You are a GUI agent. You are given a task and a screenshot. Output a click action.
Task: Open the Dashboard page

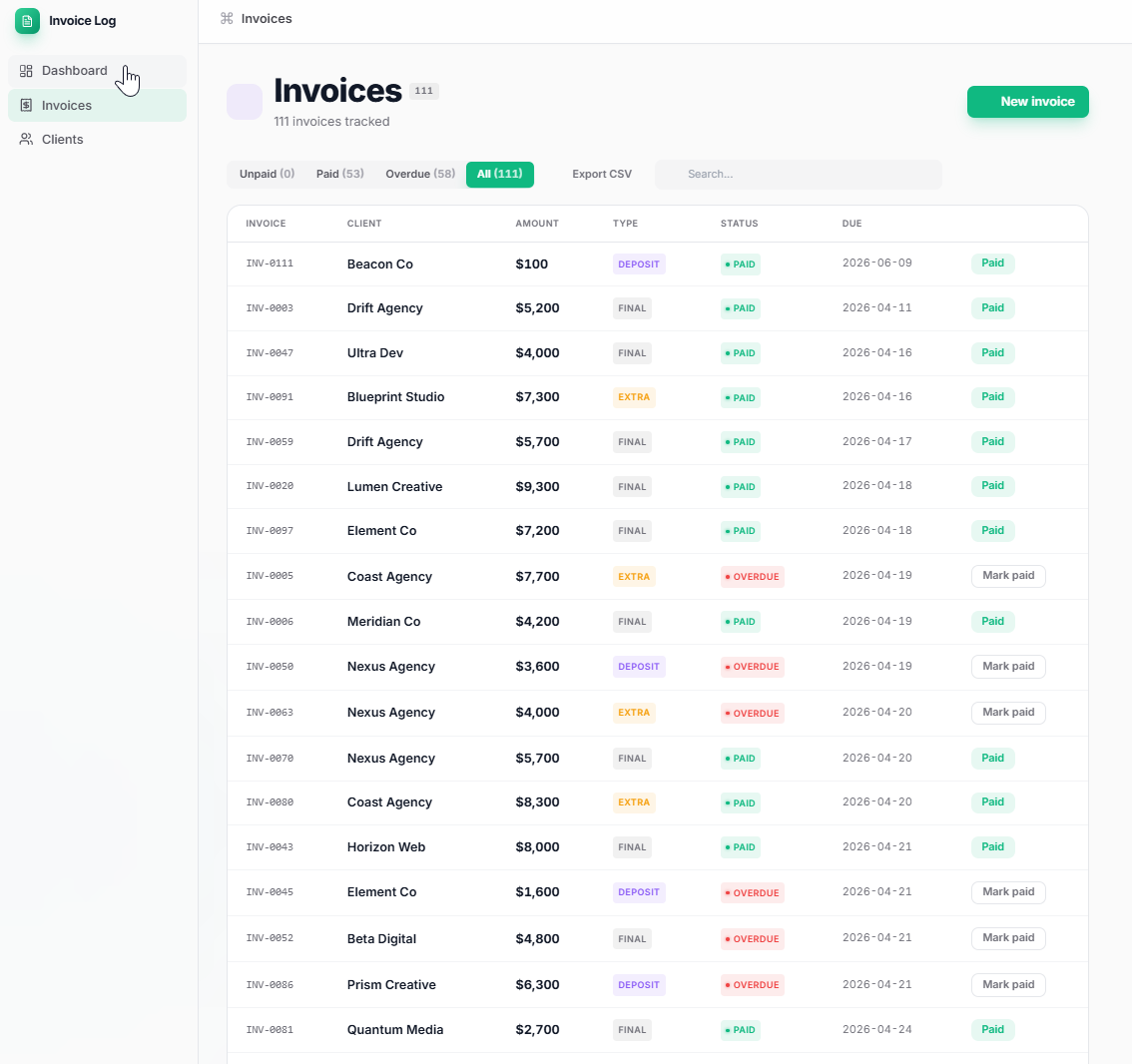(98, 71)
